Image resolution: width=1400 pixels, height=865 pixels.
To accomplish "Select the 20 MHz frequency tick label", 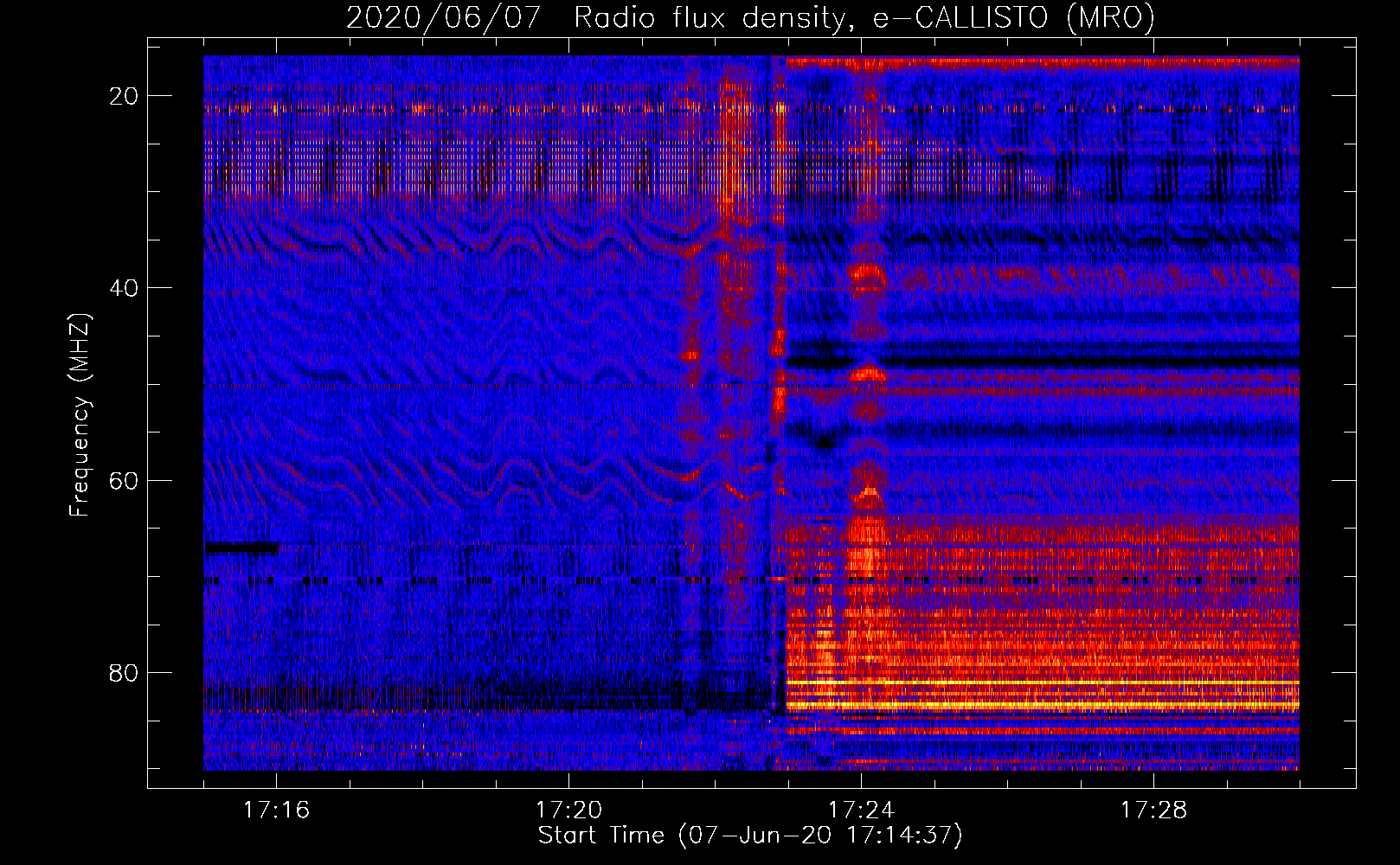I will pyautogui.click(x=125, y=96).
